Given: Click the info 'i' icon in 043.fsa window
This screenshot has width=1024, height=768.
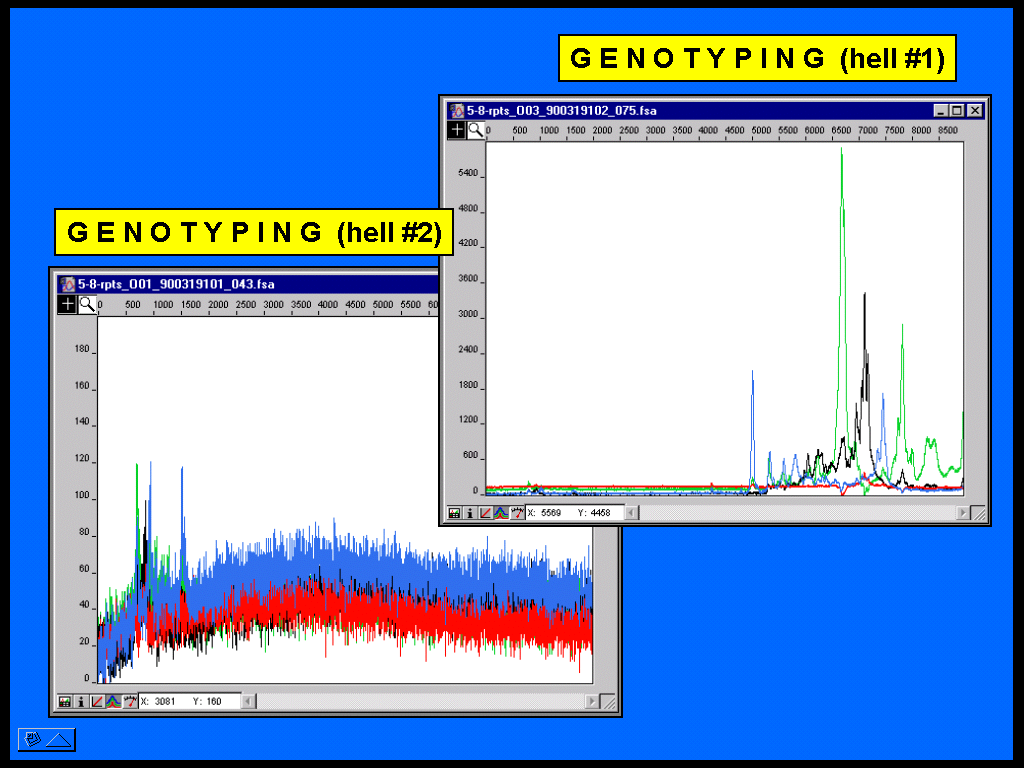Looking at the screenshot, I should point(81,702).
